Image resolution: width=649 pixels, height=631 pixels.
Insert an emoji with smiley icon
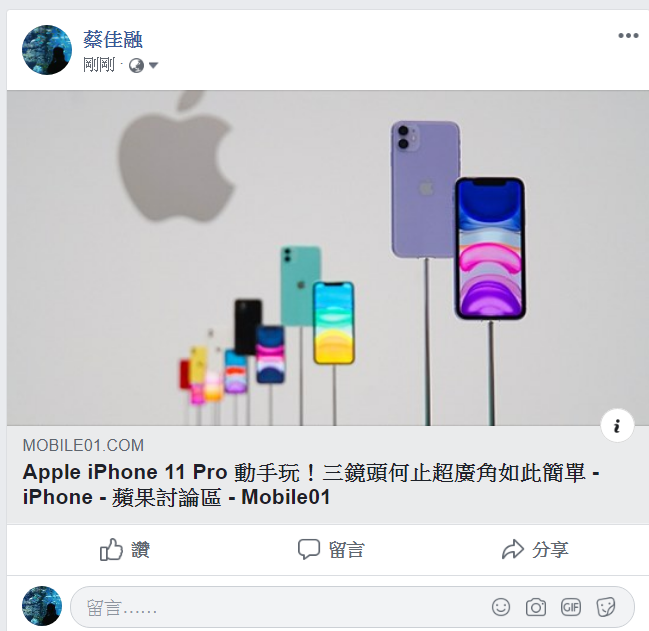click(x=501, y=607)
